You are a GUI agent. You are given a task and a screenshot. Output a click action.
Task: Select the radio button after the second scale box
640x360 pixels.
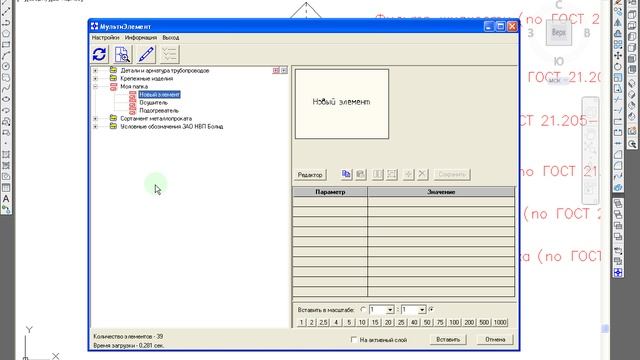click(x=431, y=310)
